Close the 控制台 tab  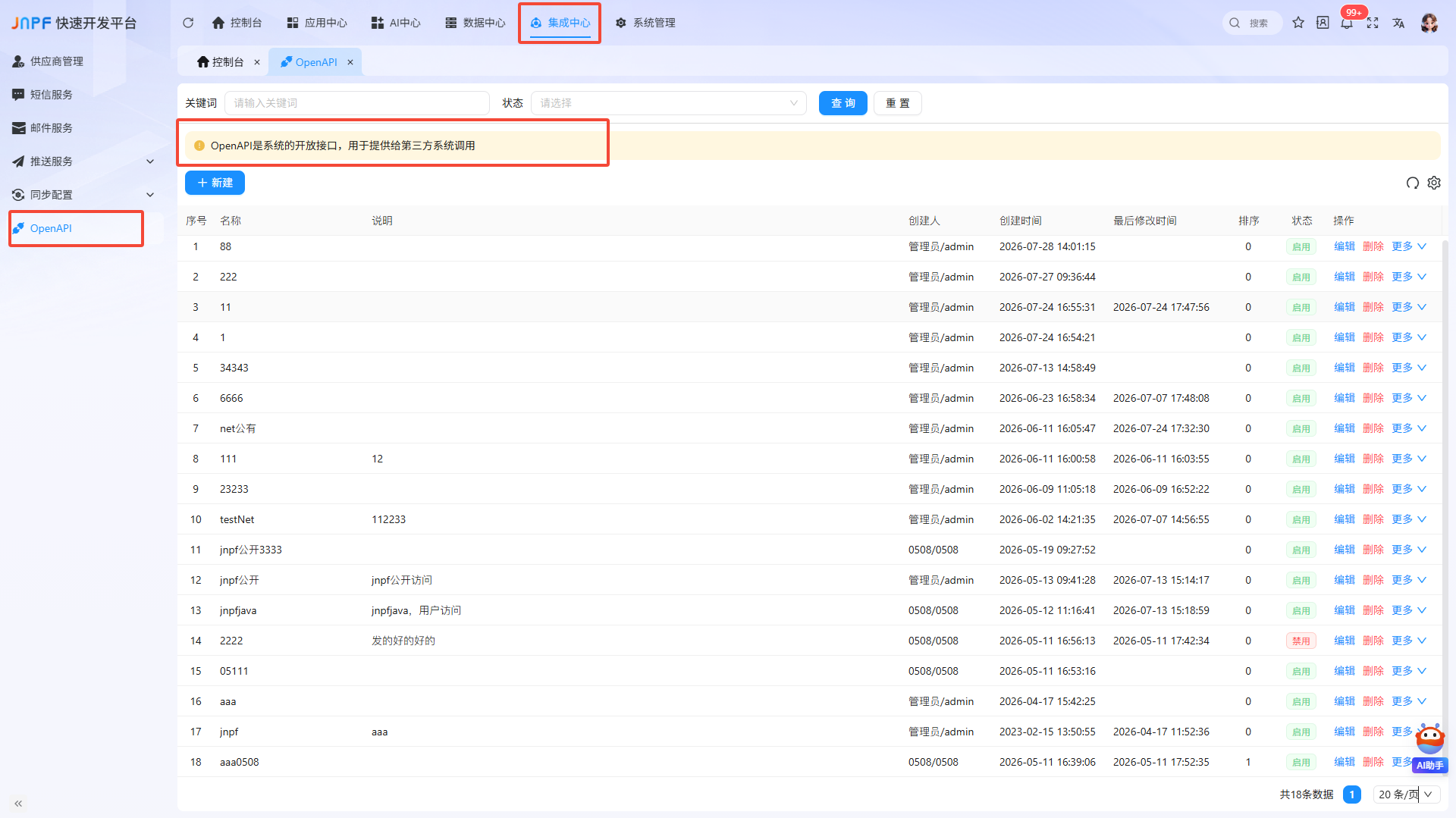257,62
